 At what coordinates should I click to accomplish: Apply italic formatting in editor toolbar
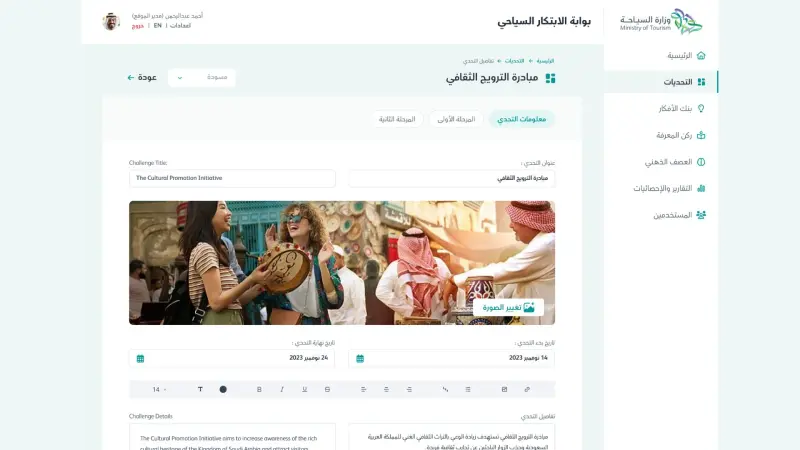click(282, 389)
